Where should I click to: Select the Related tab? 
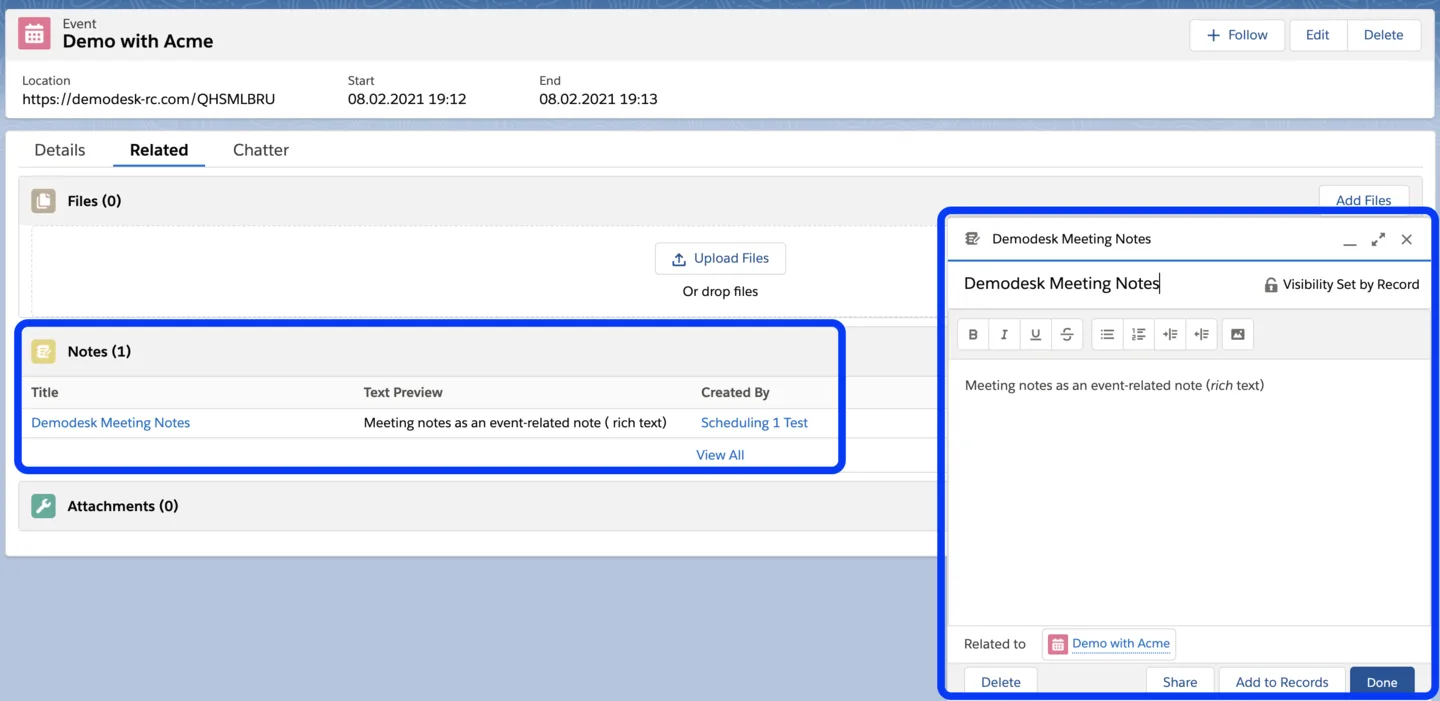point(159,150)
